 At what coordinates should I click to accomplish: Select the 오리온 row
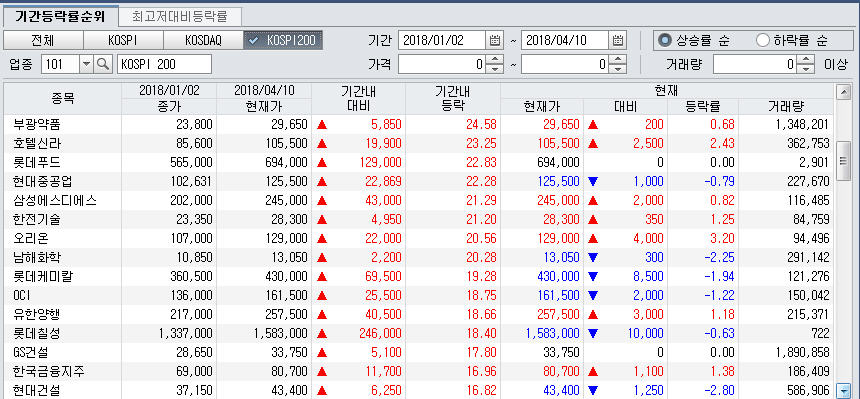tap(419, 239)
